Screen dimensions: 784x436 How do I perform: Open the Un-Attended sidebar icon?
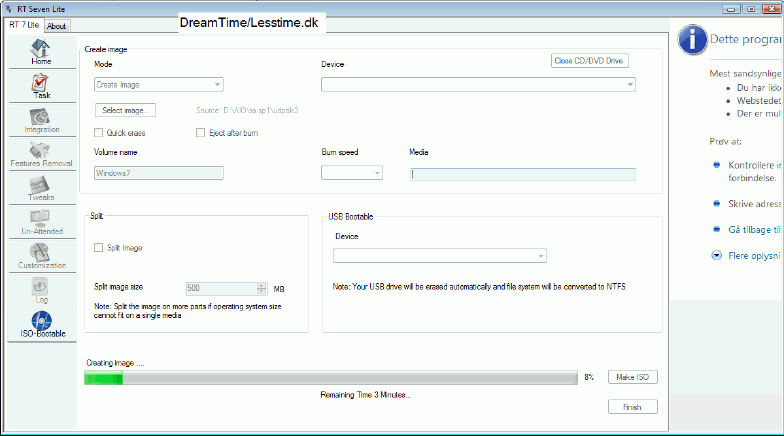click(x=40, y=218)
